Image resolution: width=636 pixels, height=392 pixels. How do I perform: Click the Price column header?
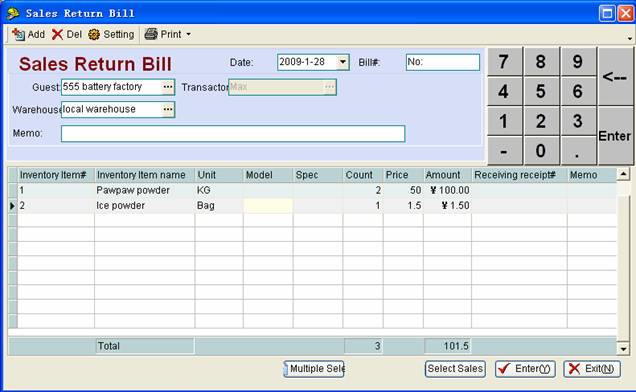point(403,175)
